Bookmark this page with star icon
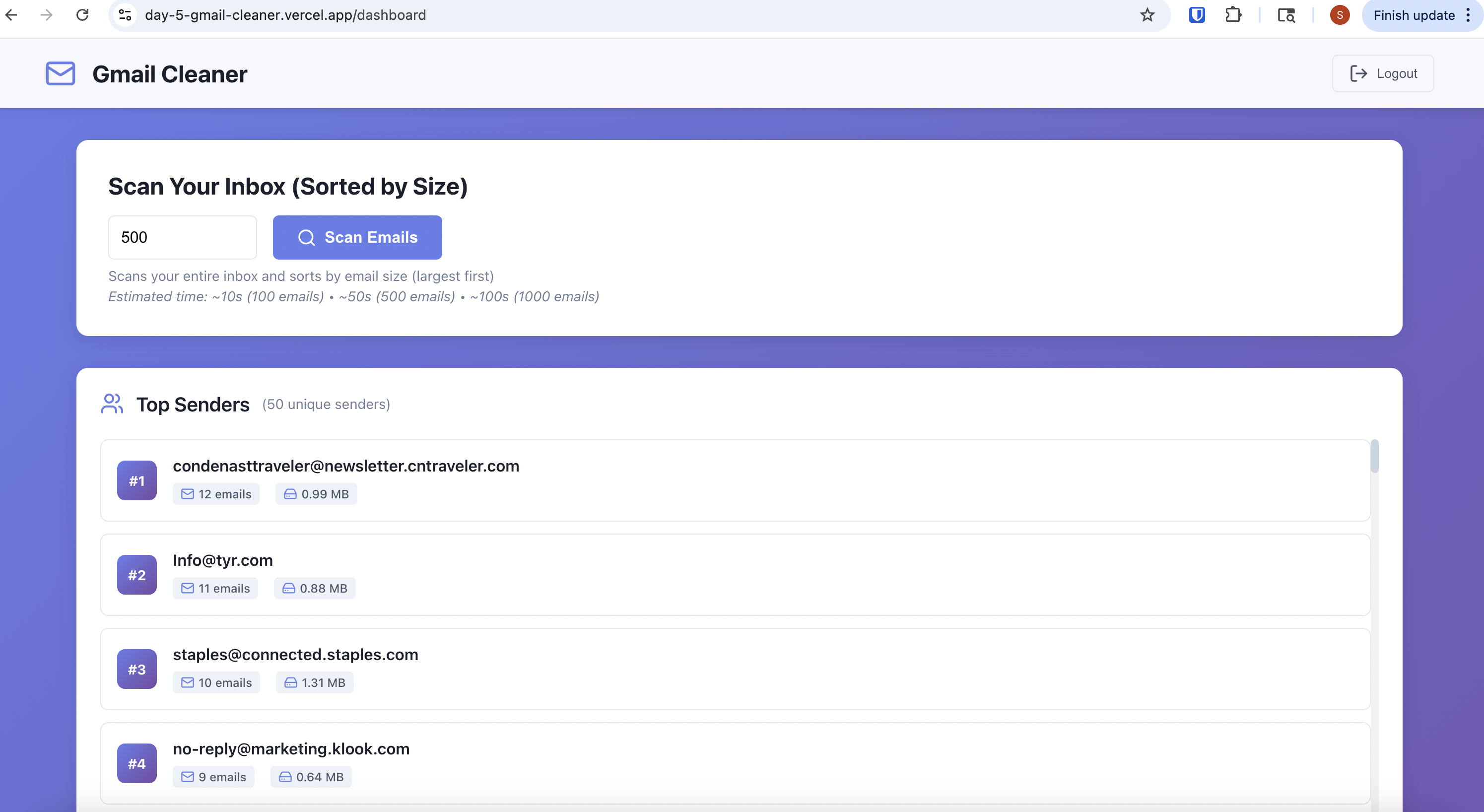This screenshot has height=812, width=1484. (1147, 15)
